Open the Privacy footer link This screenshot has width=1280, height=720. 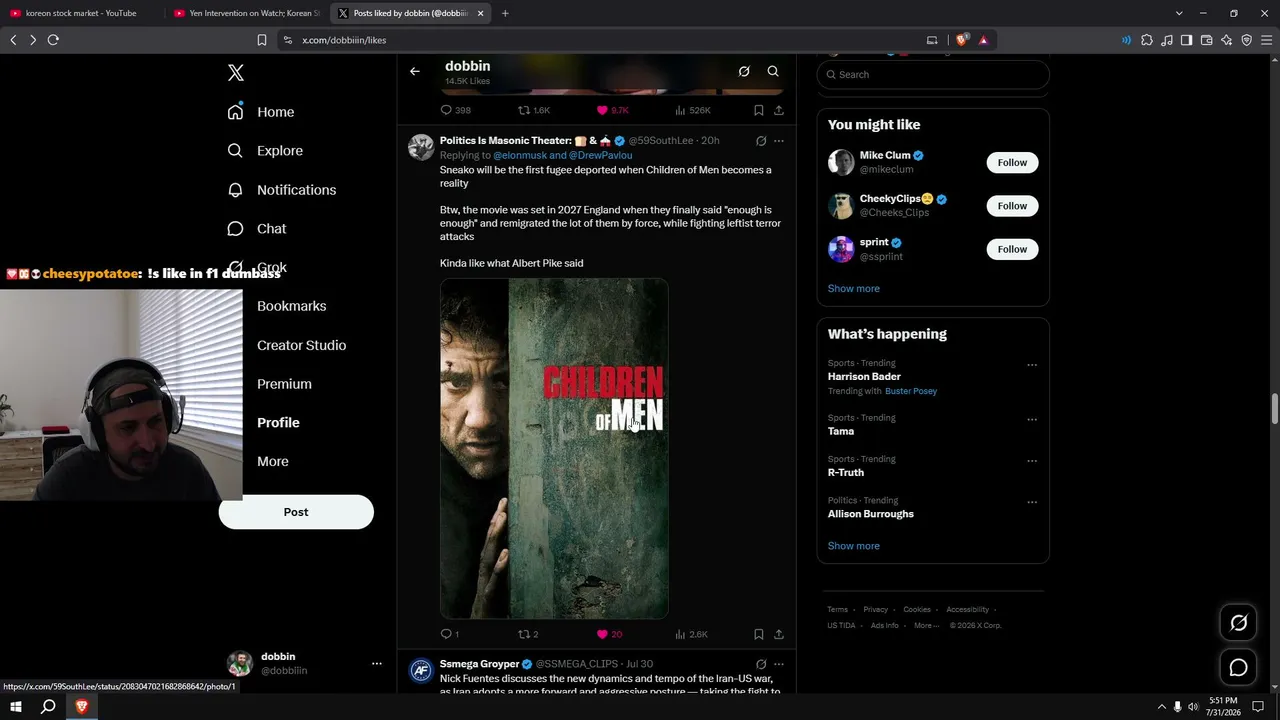point(876,610)
